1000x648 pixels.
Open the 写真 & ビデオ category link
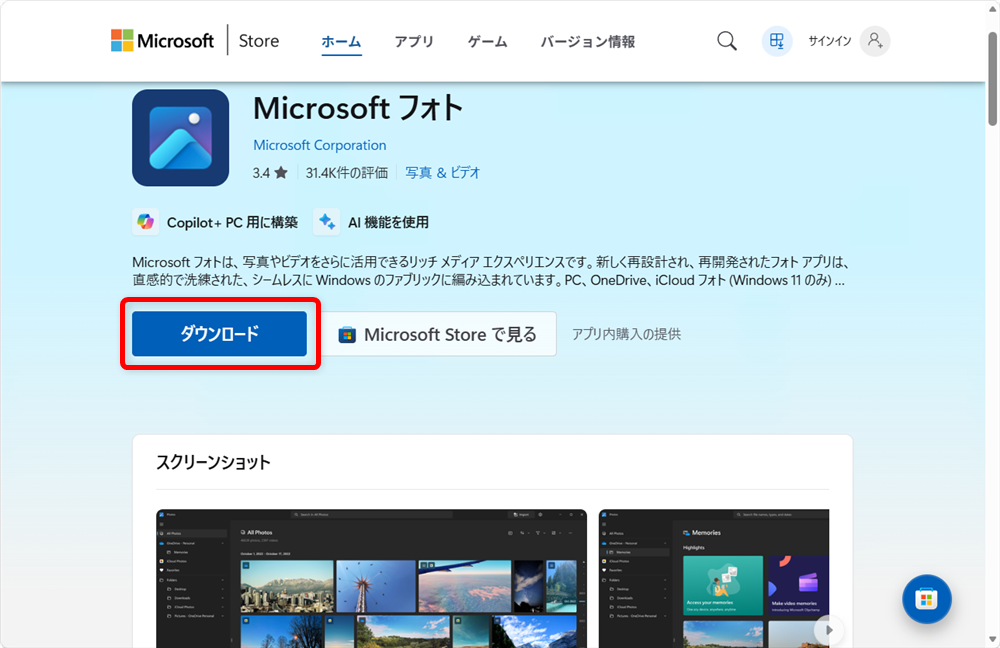point(443,173)
